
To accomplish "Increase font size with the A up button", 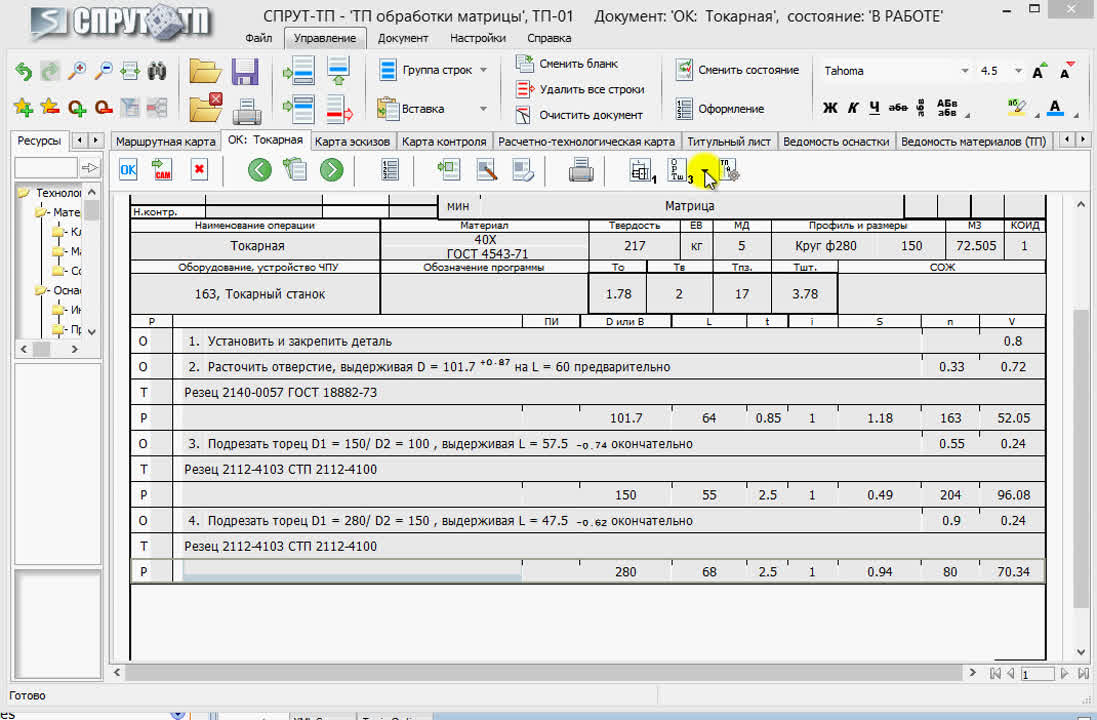I will [x=1040, y=71].
